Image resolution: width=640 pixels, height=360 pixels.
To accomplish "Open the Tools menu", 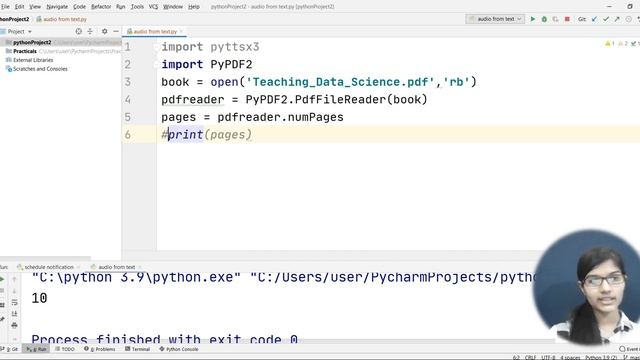I will tap(137, 7).
